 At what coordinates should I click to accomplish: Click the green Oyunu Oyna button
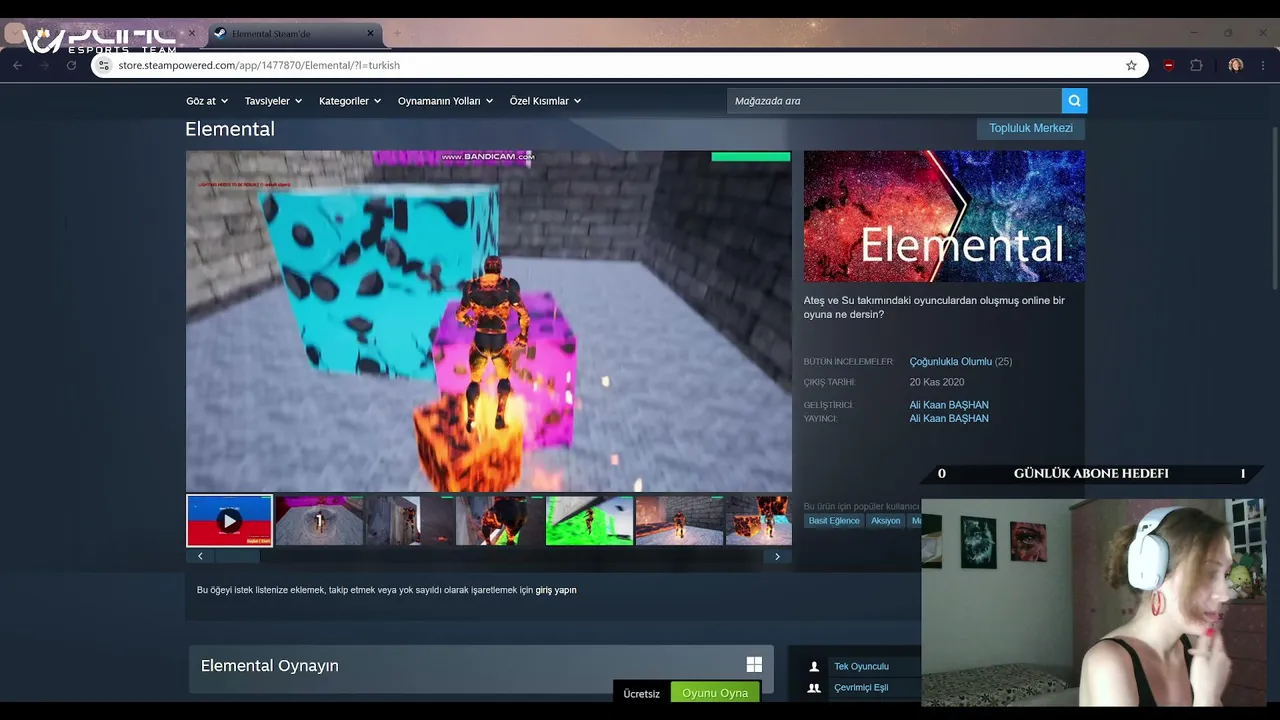[x=715, y=693]
